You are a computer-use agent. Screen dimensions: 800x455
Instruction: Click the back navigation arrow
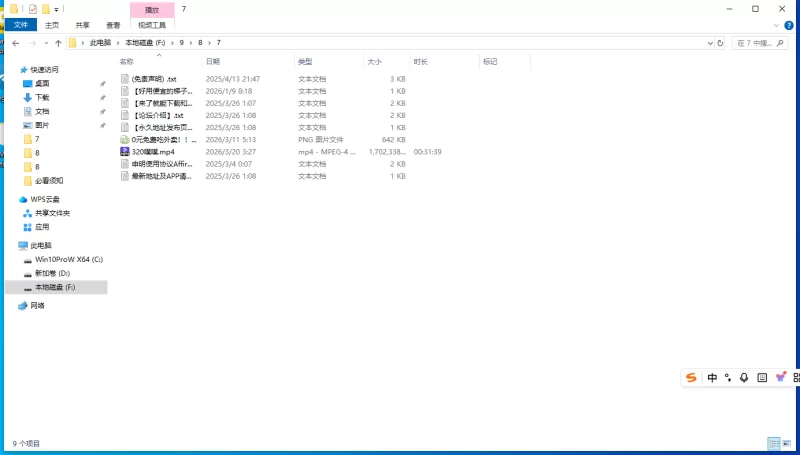(x=15, y=43)
